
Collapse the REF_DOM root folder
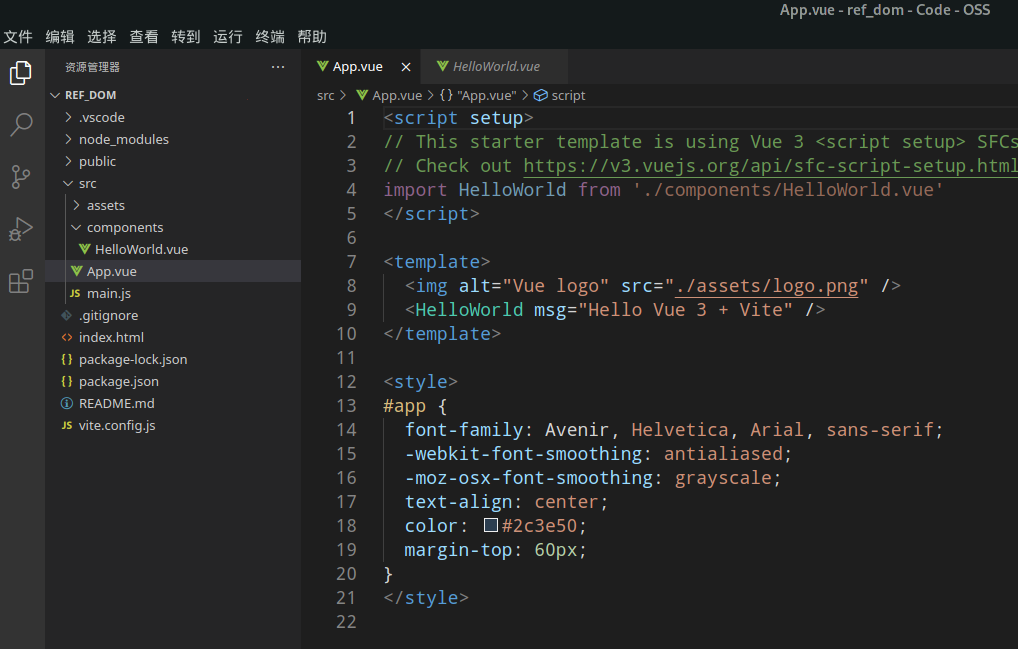click(x=173, y=95)
